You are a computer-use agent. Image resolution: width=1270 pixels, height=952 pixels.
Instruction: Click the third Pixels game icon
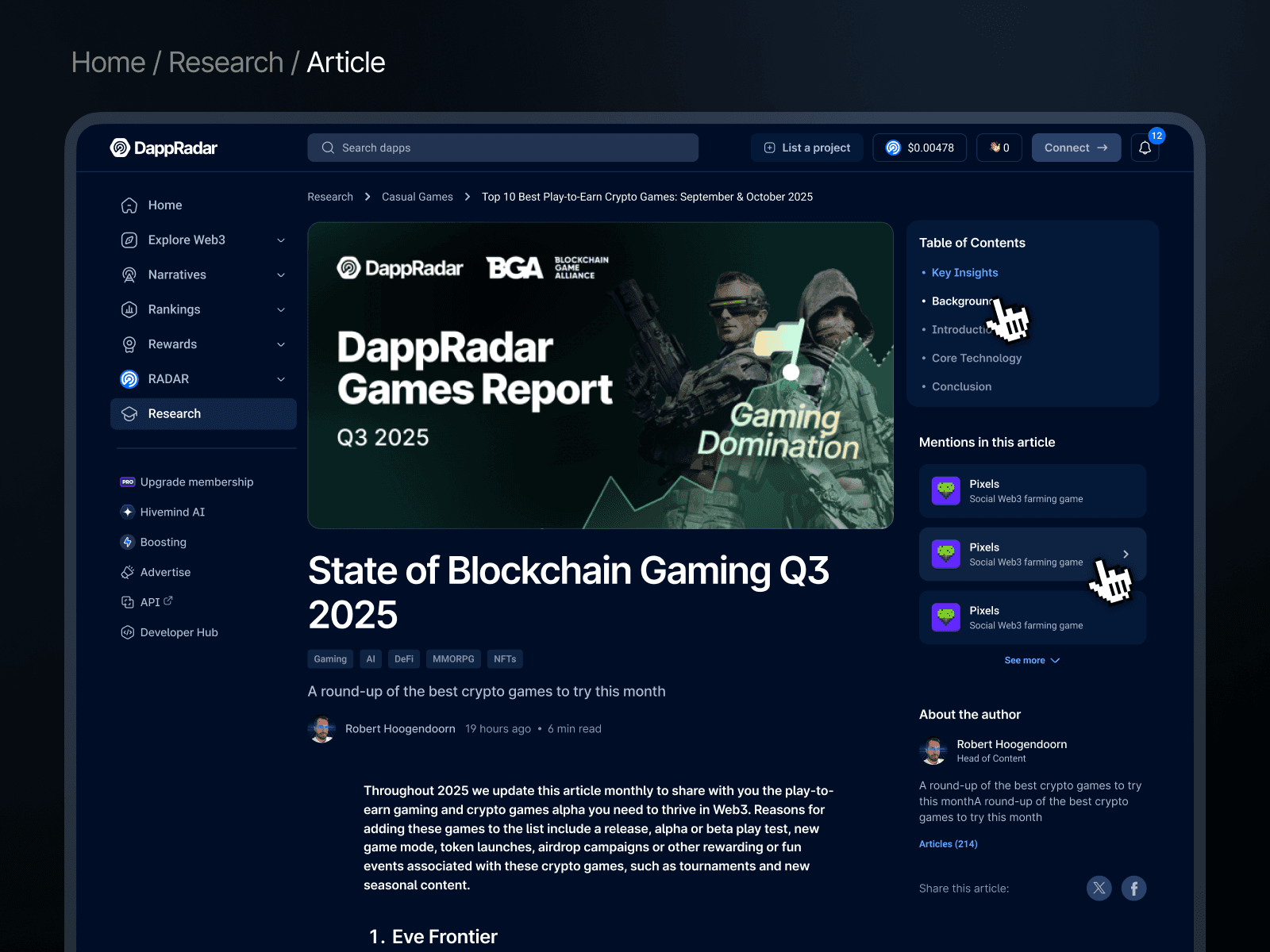pyautogui.click(x=945, y=618)
